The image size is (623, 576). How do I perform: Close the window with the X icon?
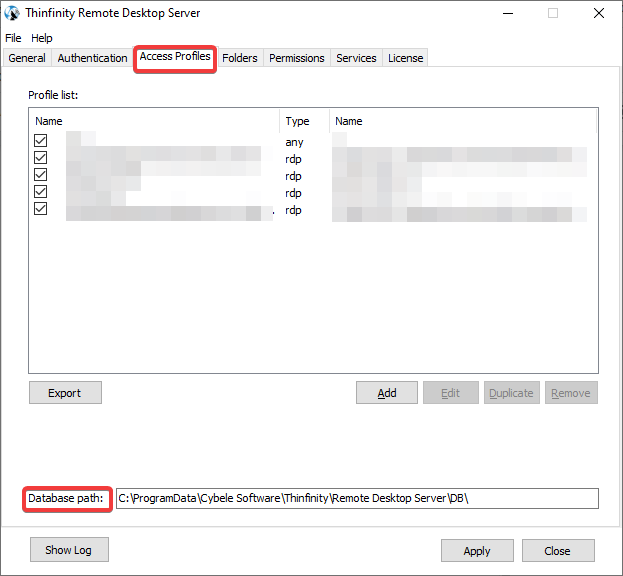599,13
